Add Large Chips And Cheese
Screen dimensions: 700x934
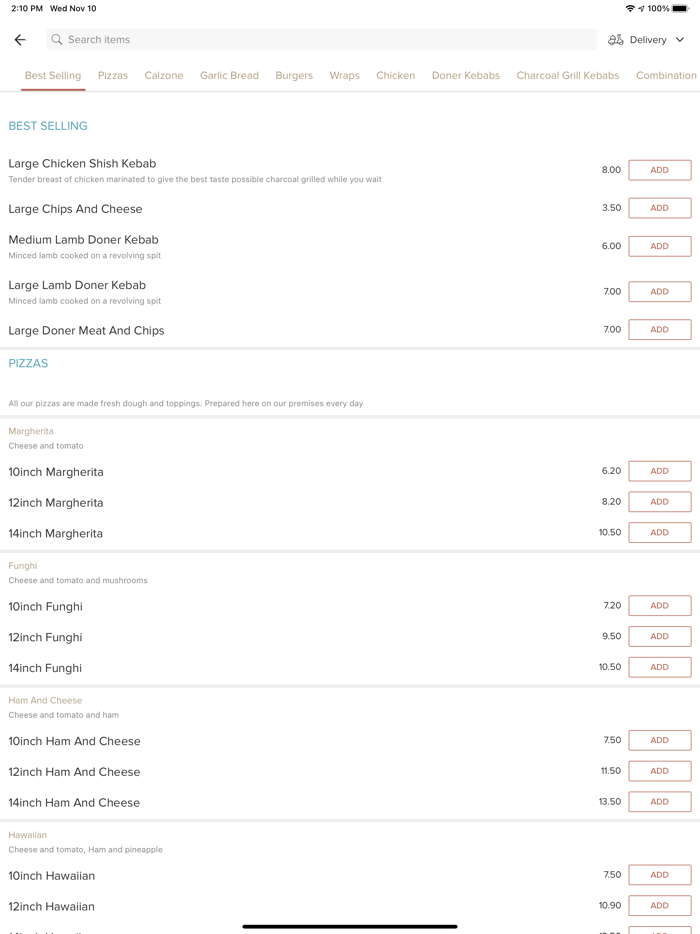[659, 208]
